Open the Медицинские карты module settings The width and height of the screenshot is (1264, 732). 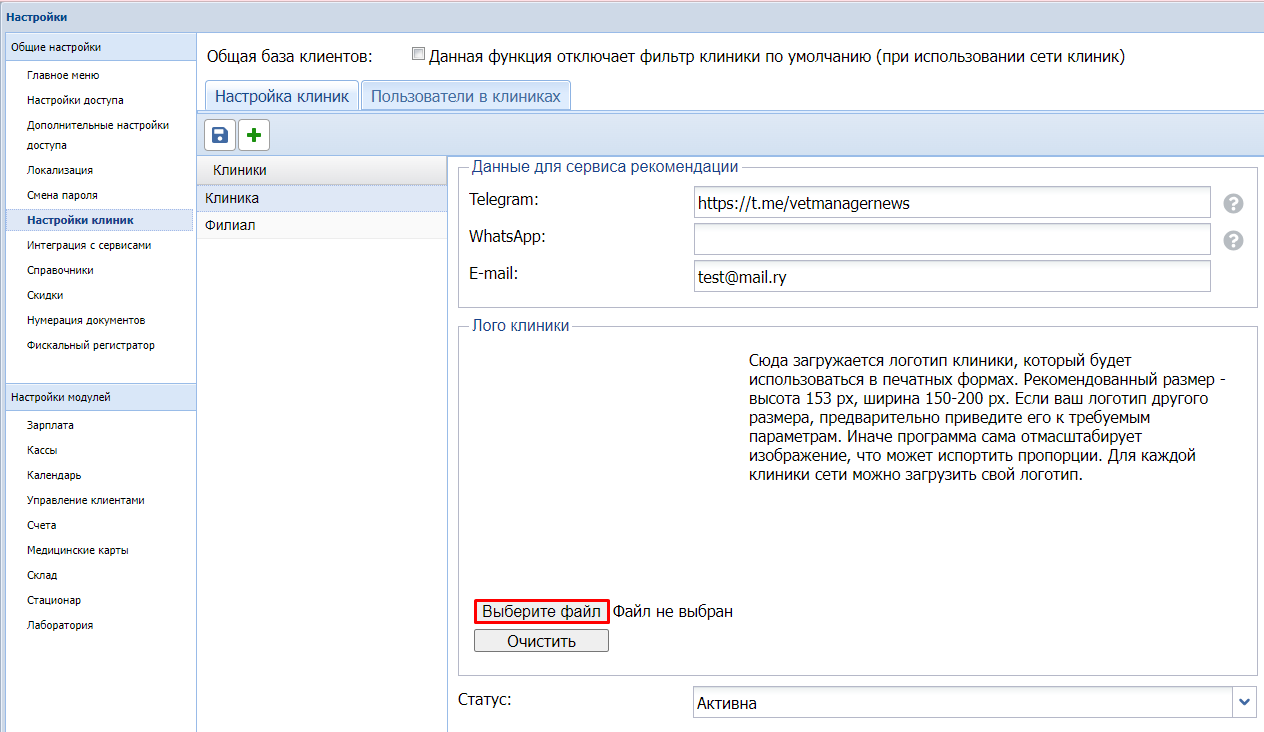[77, 550]
